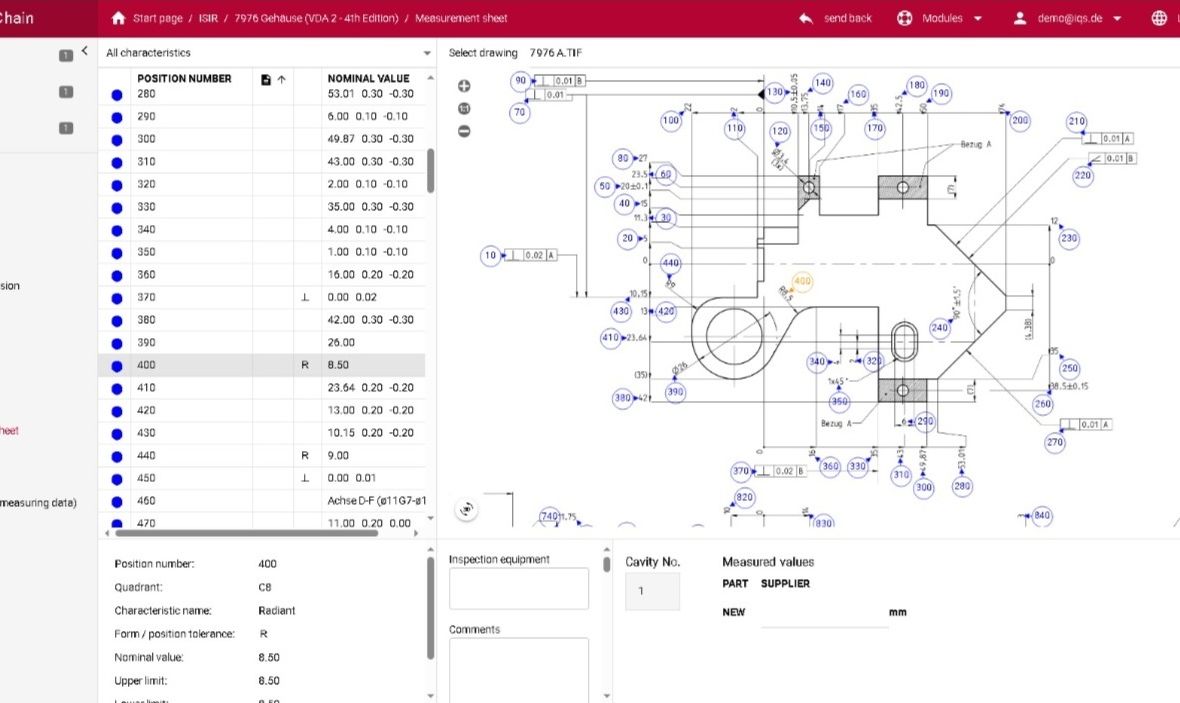Reset drawing to 1:1 scale

(x=463, y=109)
